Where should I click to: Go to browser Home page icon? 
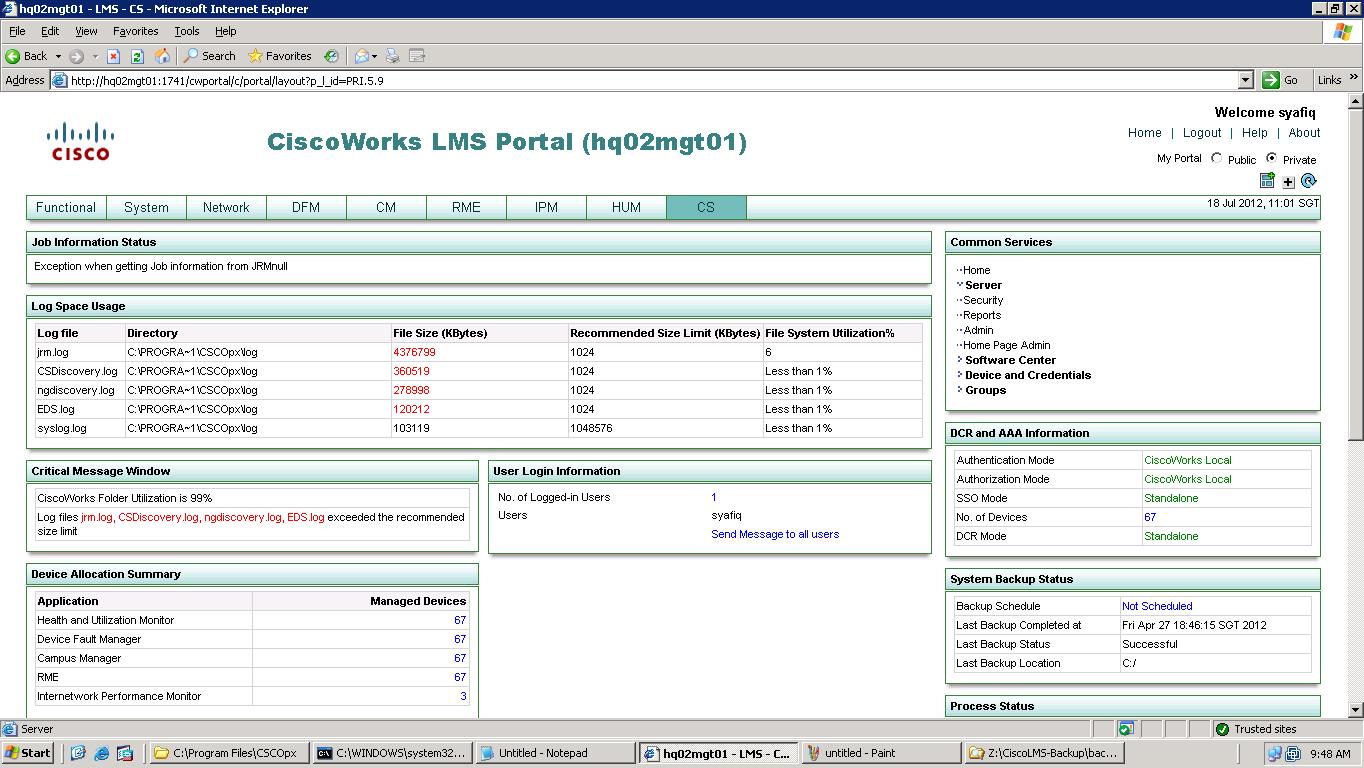point(162,56)
